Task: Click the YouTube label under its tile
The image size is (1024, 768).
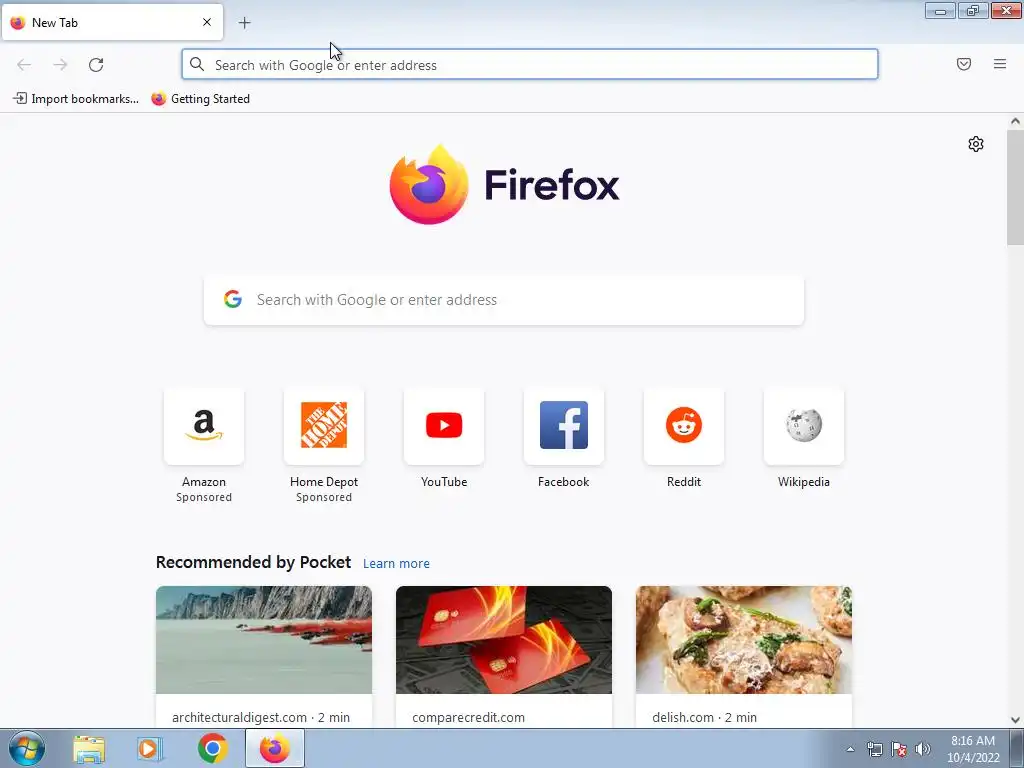Action: pos(444,482)
